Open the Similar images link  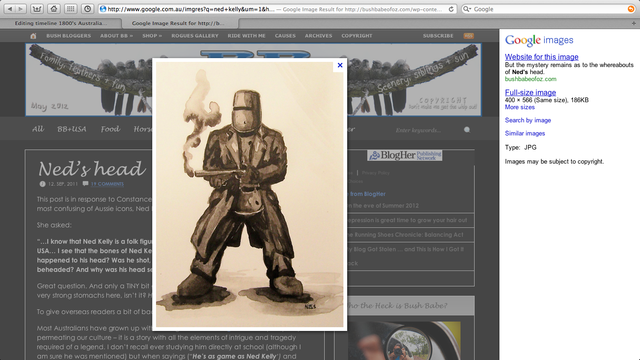pos(525,133)
